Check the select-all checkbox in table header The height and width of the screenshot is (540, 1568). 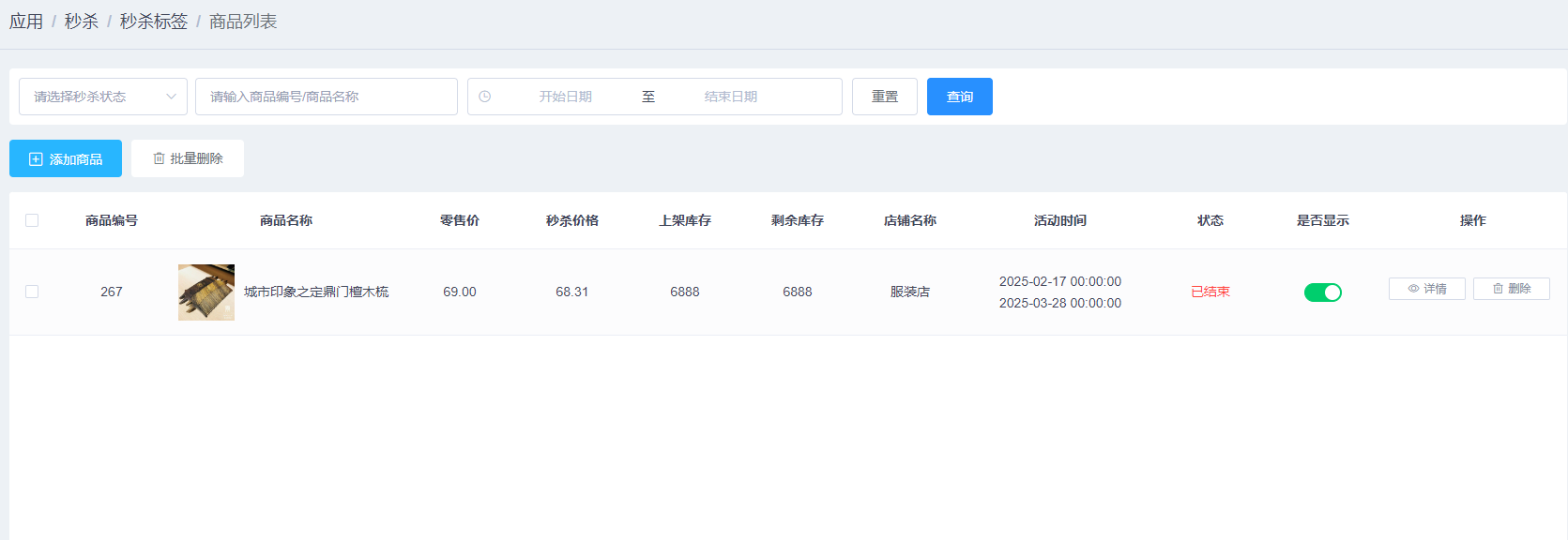point(32,220)
